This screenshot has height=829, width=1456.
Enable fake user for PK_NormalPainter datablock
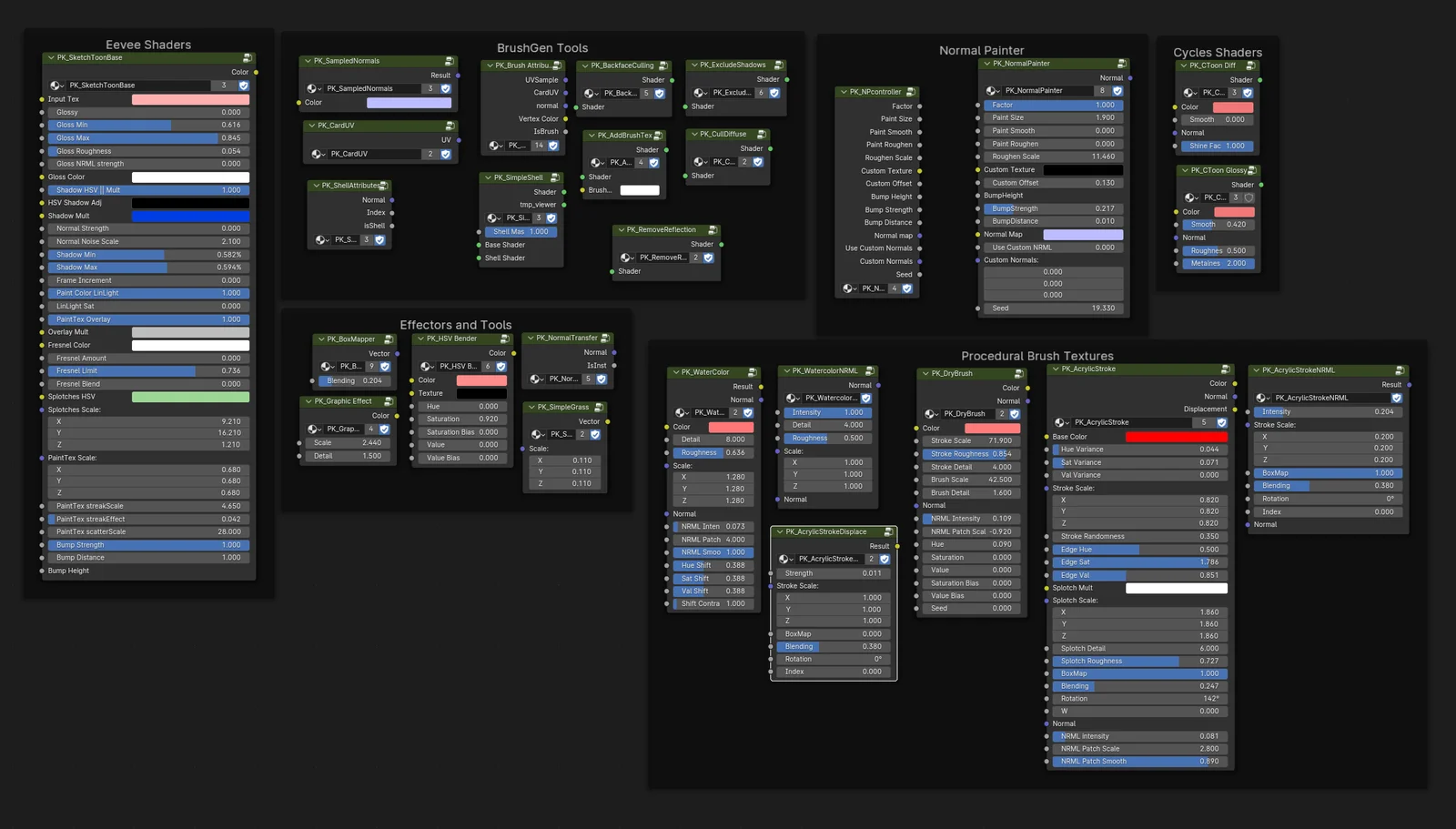point(1119,90)
